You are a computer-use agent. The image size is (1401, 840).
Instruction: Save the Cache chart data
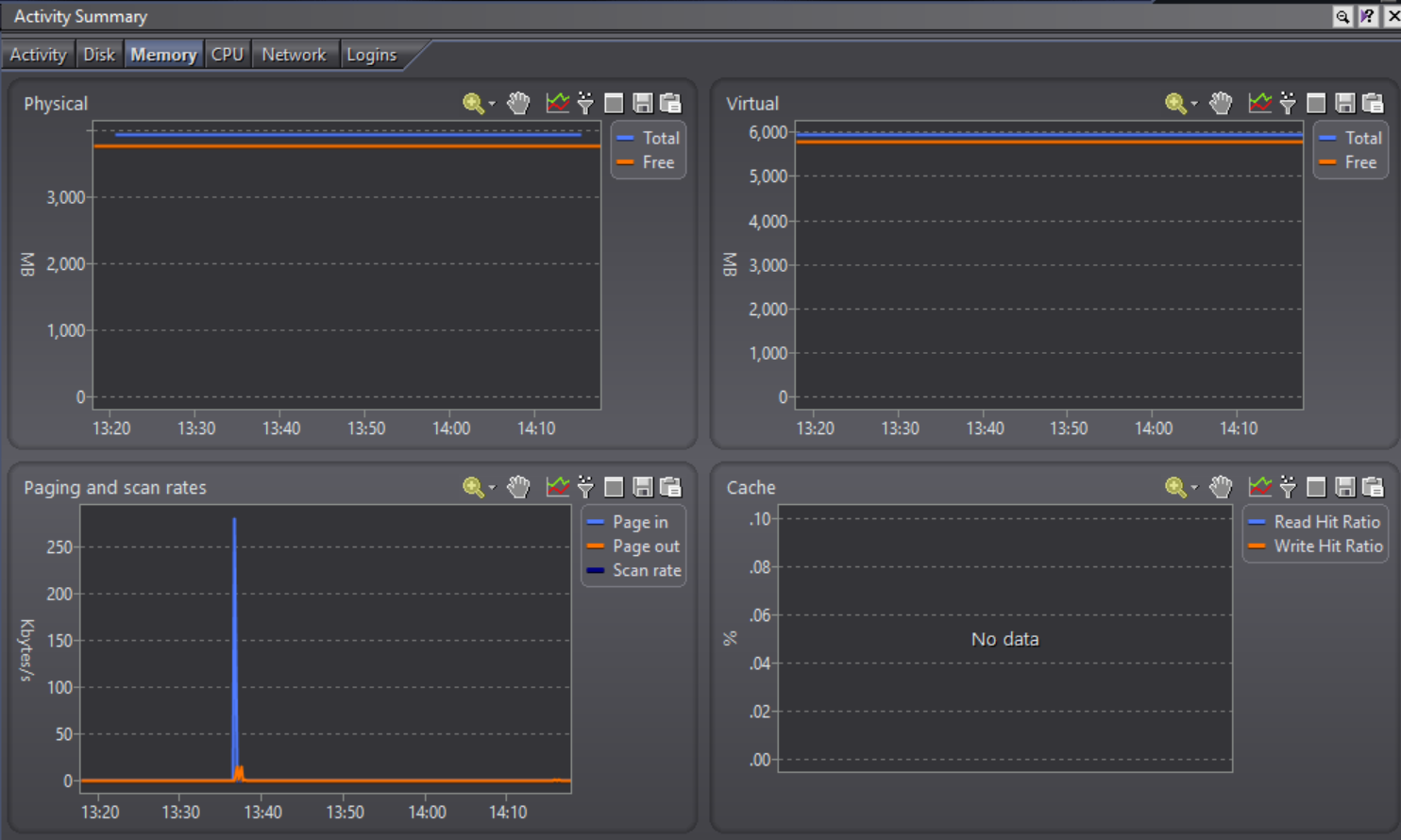(1345, 487)
